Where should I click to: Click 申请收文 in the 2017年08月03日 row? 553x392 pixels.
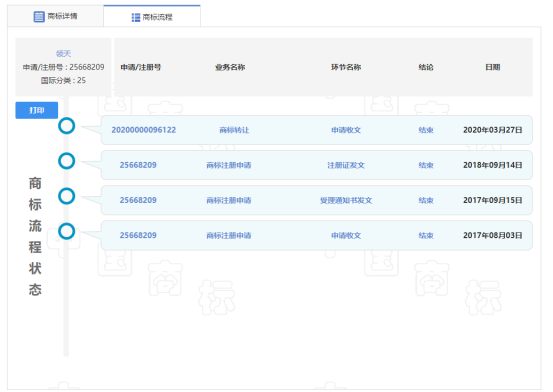click(x=346, y=235)
